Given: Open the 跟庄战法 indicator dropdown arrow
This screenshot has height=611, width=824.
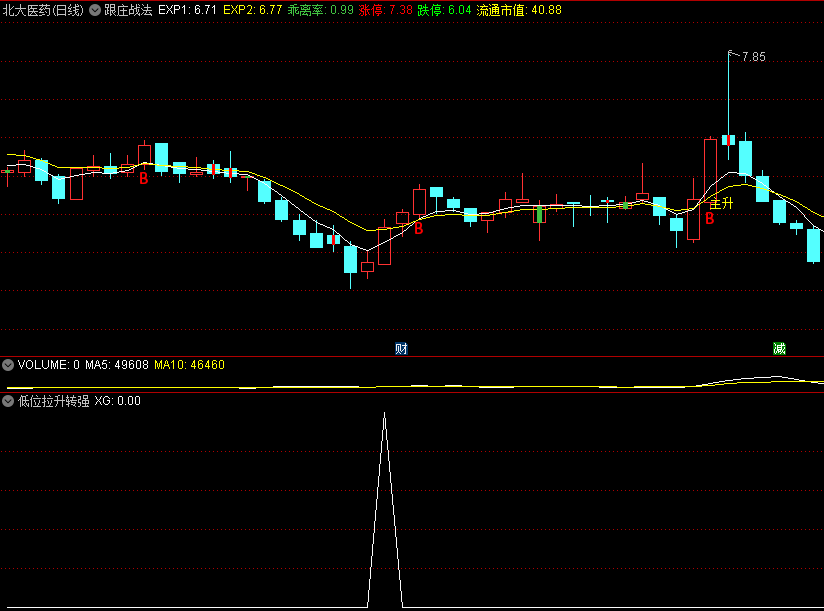Looking at the screenshot, I should click(x=95, y=10).
